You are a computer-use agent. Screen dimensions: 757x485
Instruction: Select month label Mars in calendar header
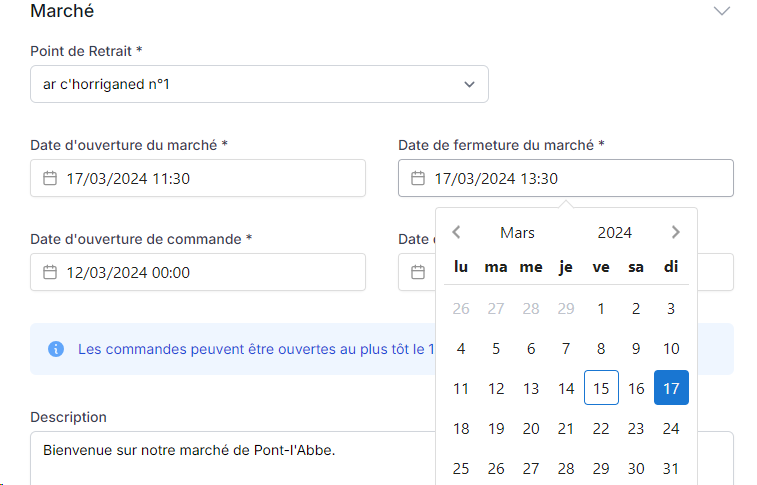[518, 233]
